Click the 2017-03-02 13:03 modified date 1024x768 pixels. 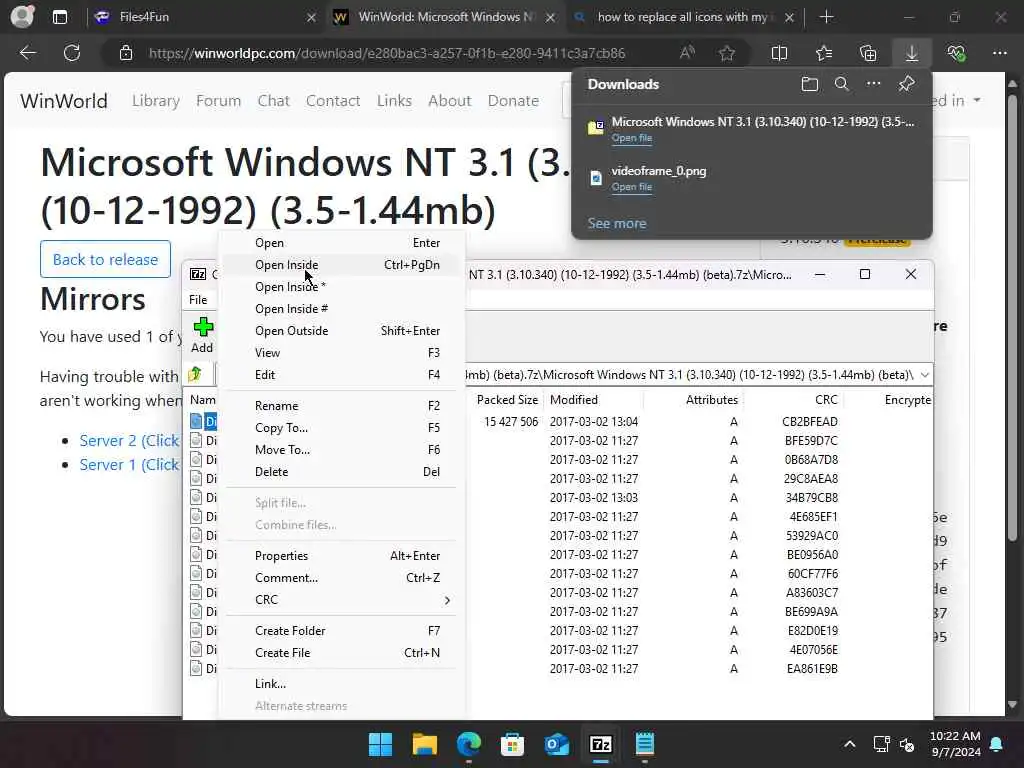pos(594,498)
